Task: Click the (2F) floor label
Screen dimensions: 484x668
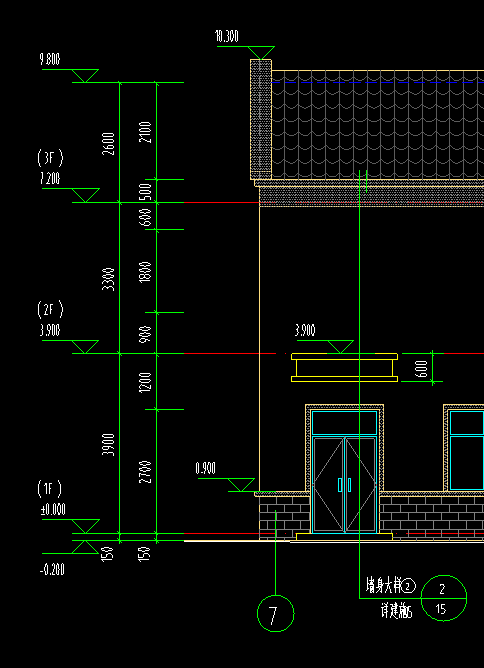Action: tap(50, 309)
